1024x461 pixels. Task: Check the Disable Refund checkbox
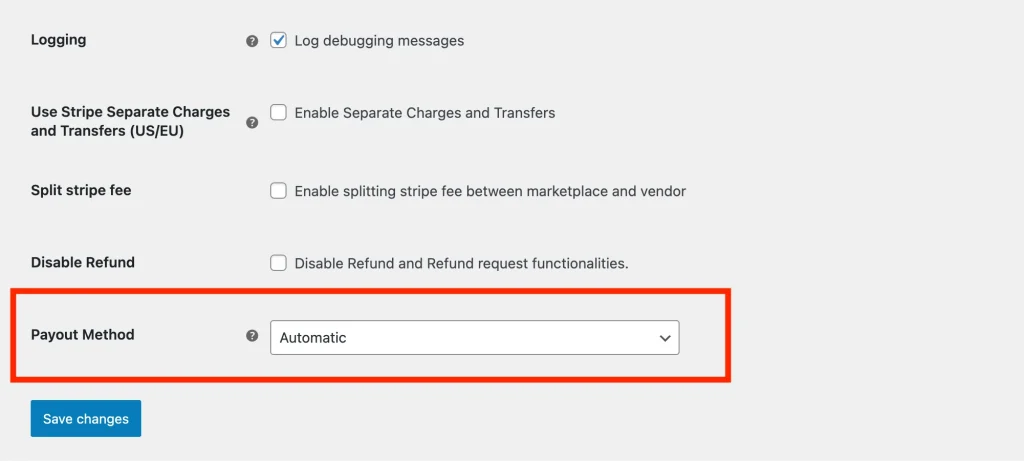point(278,263)
